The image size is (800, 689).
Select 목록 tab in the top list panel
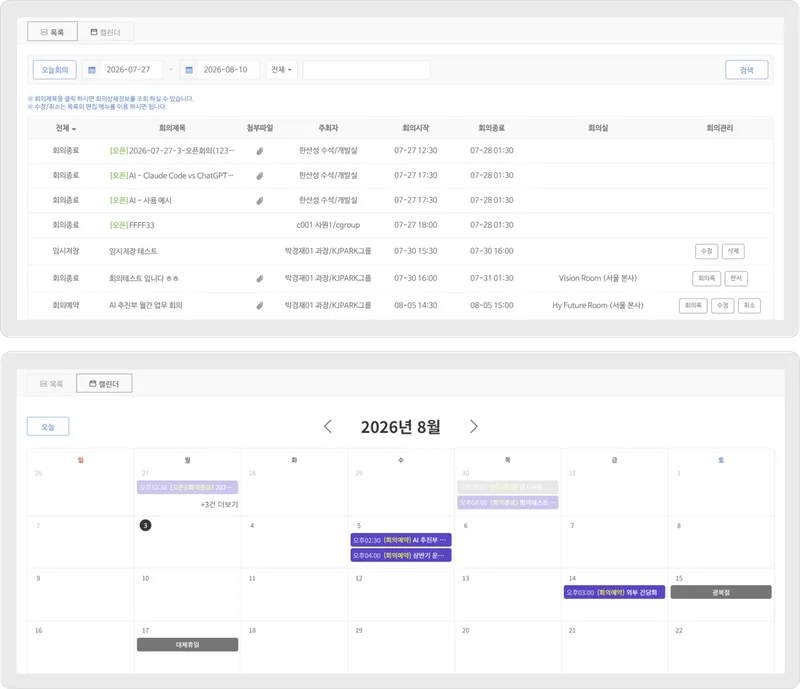tap(53, 32)
